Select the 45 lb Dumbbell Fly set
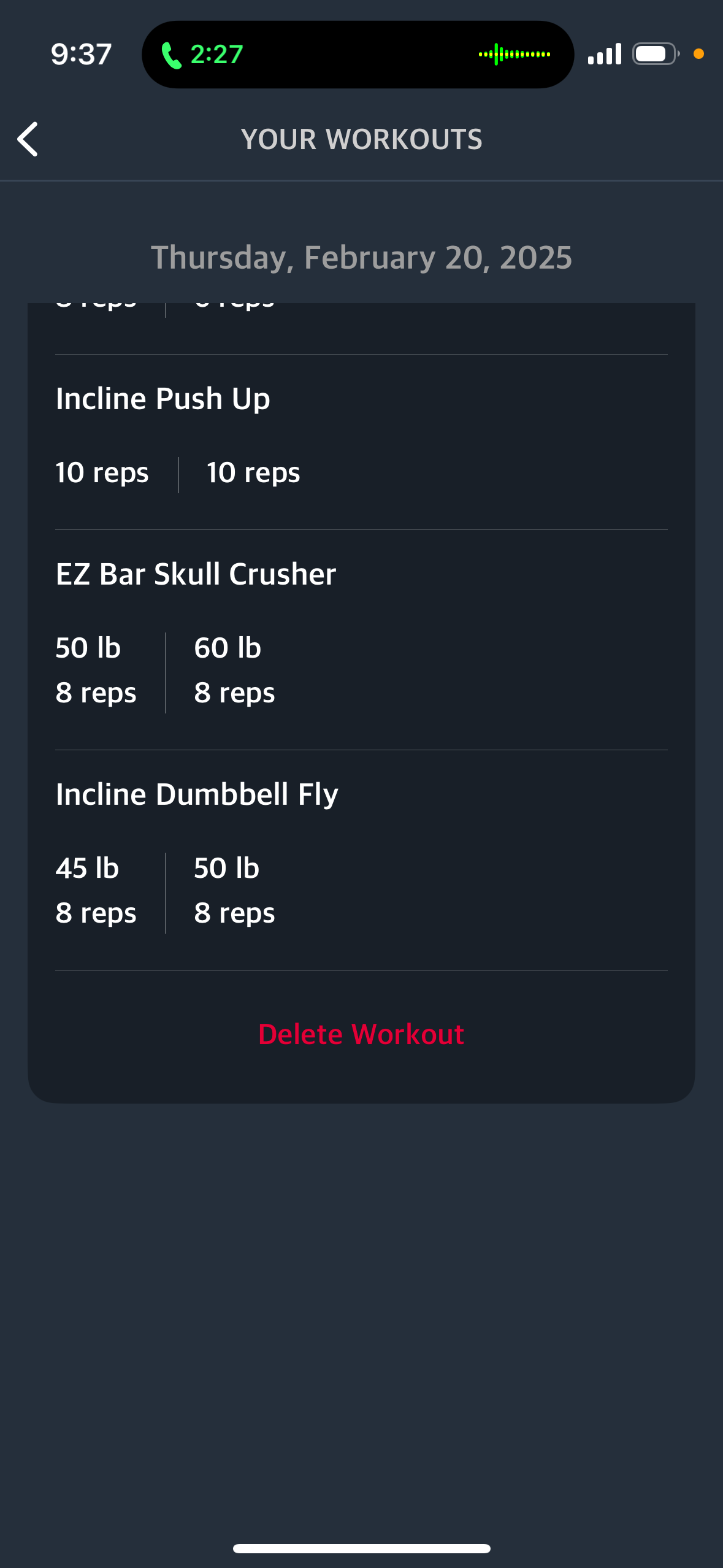The height and width of the screenshot is (1568, 723). [x=96, y=891]
